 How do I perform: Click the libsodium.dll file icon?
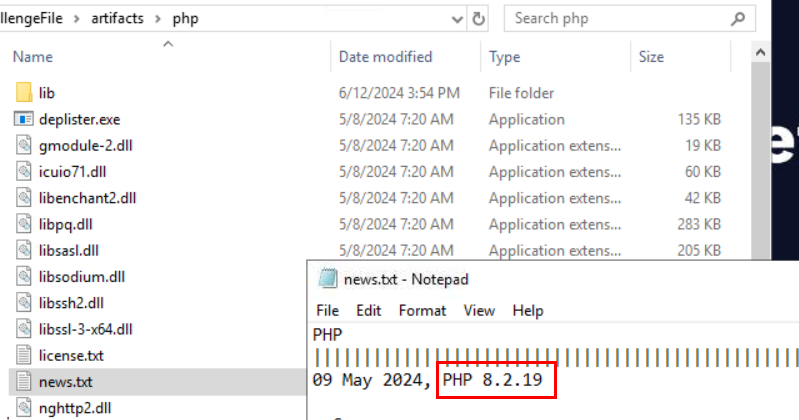pos(23,277)
